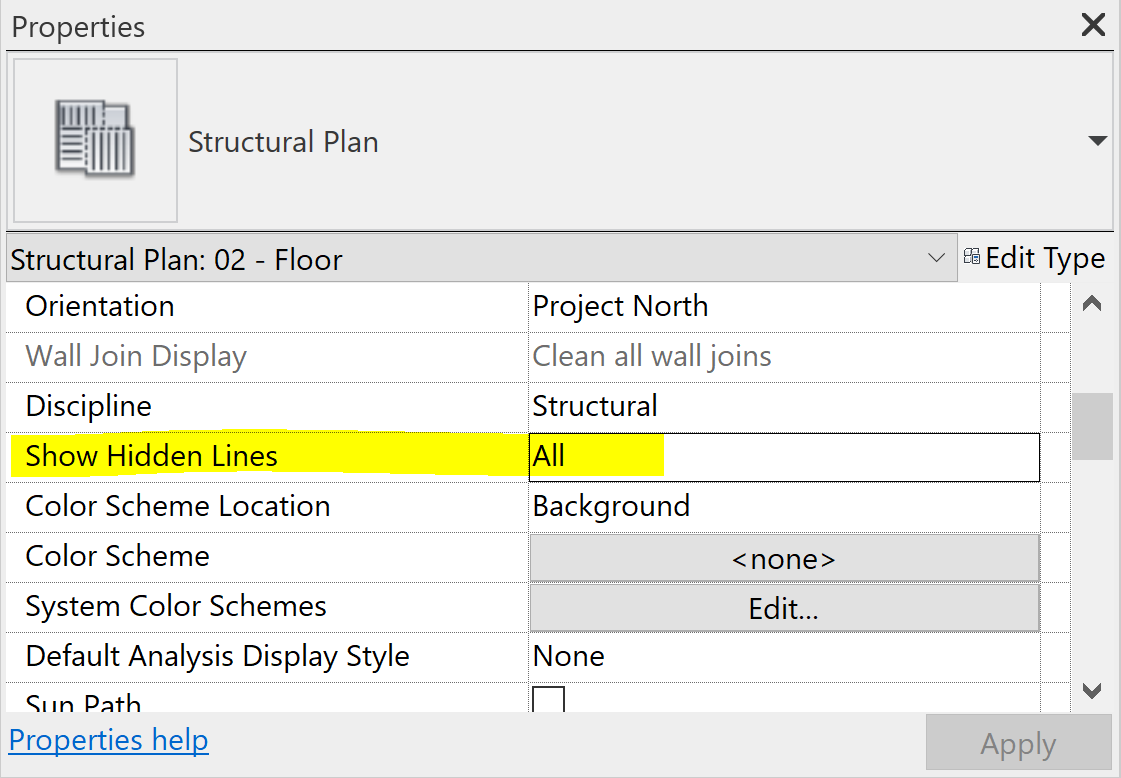Click the Default Analysis Display Style value
1121x778 pixels.
click(569, 656)
